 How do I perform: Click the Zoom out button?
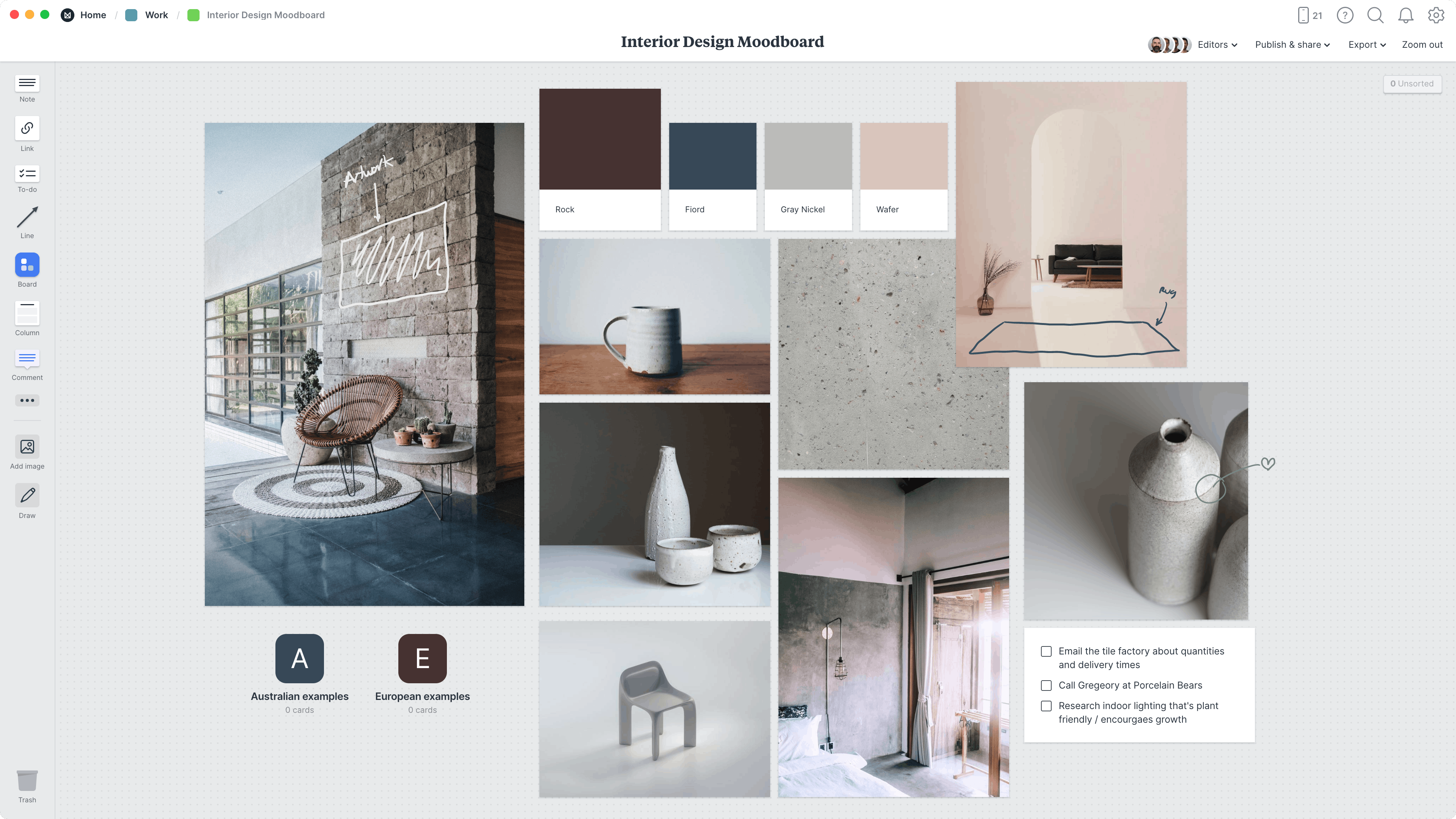[1422, 44]
